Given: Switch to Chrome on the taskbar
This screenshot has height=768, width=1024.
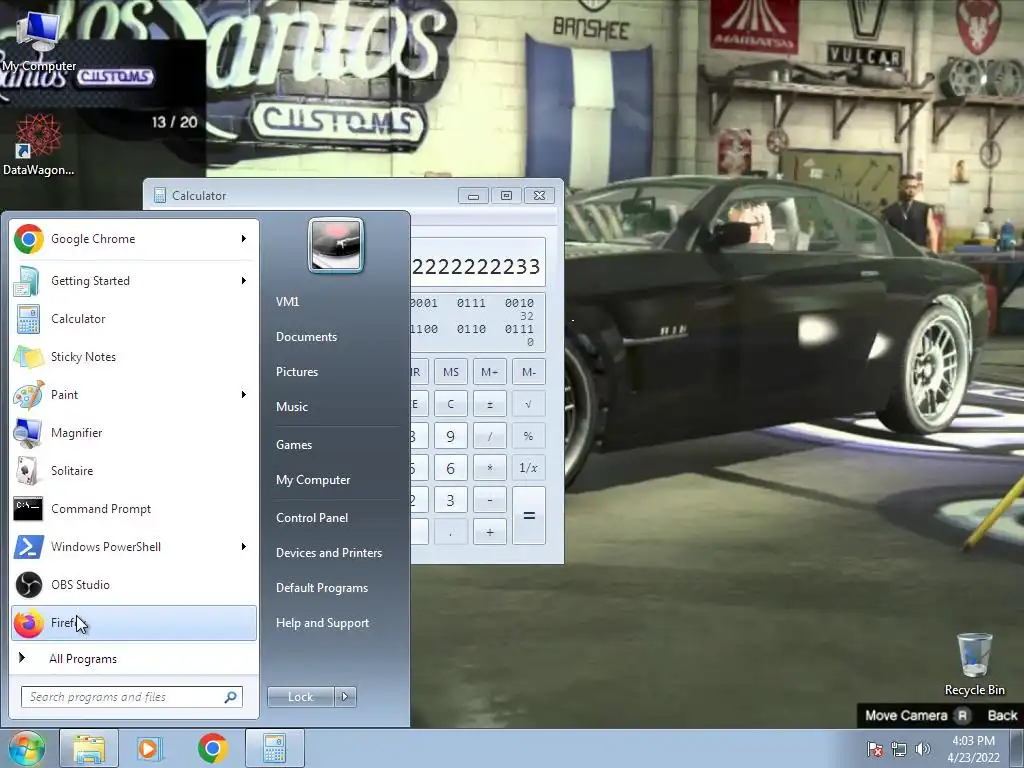Looking at the screenshot, I should point(212,748).
